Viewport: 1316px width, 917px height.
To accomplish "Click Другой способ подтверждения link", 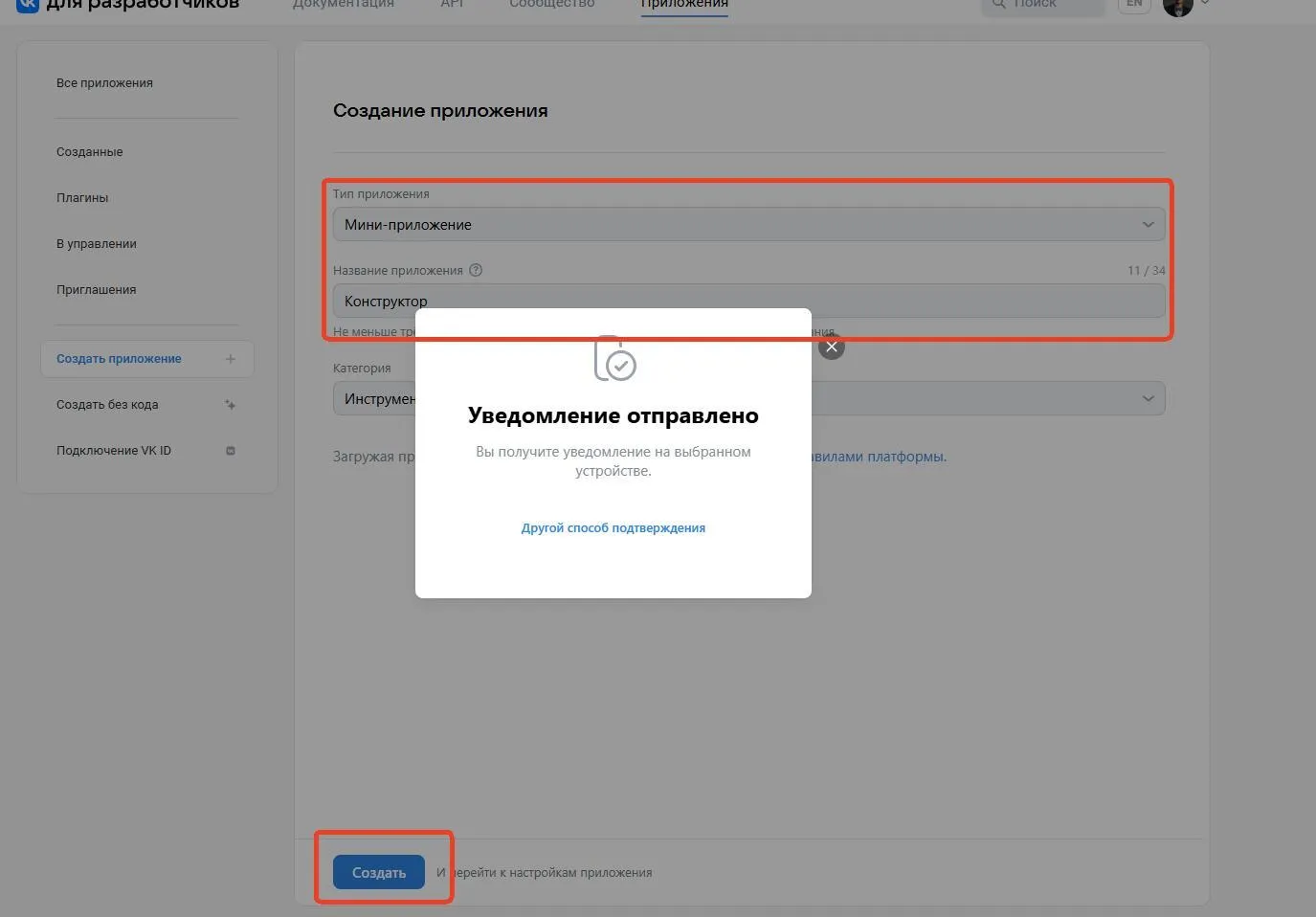I will tap(613, 528).
